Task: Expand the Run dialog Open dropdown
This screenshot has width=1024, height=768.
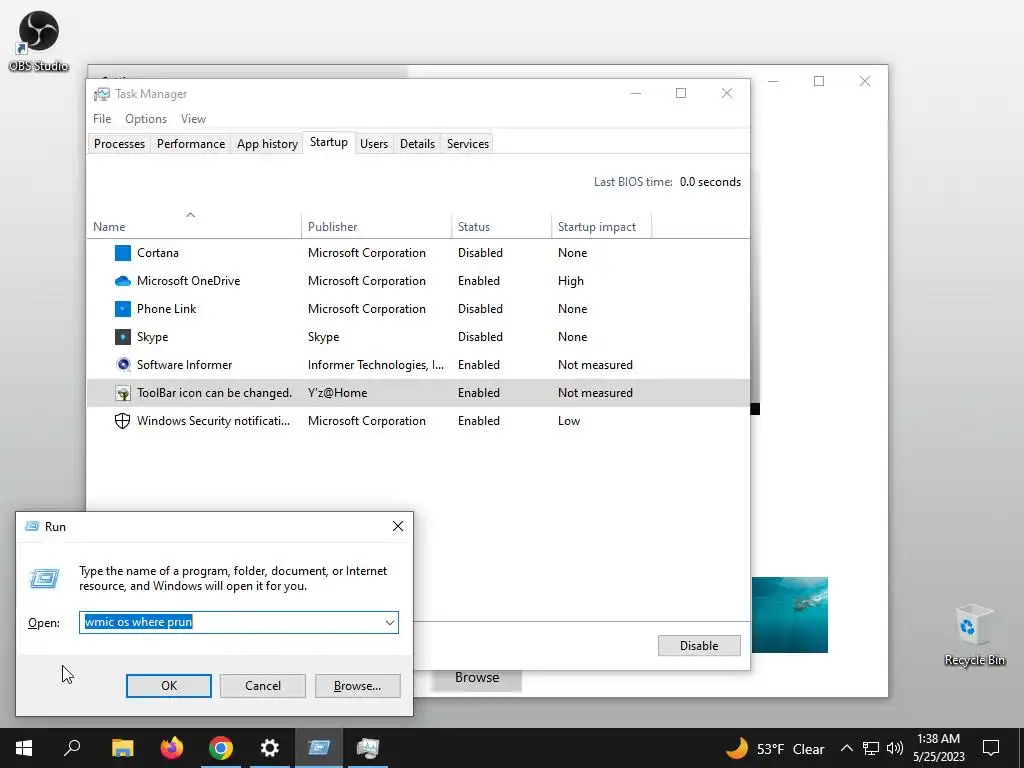Action: [x=390, y=622]
